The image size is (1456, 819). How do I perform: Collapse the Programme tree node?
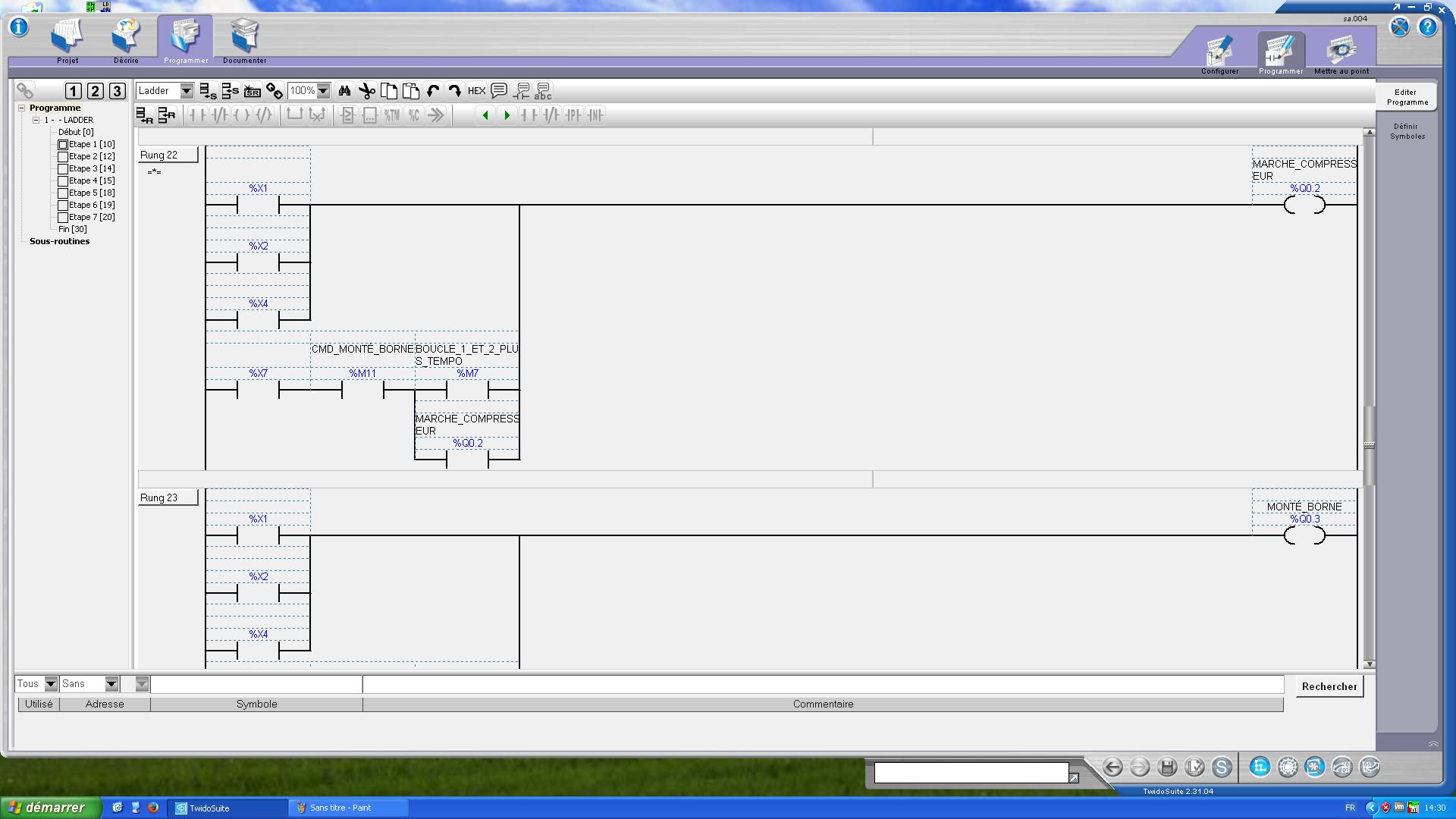22,108
